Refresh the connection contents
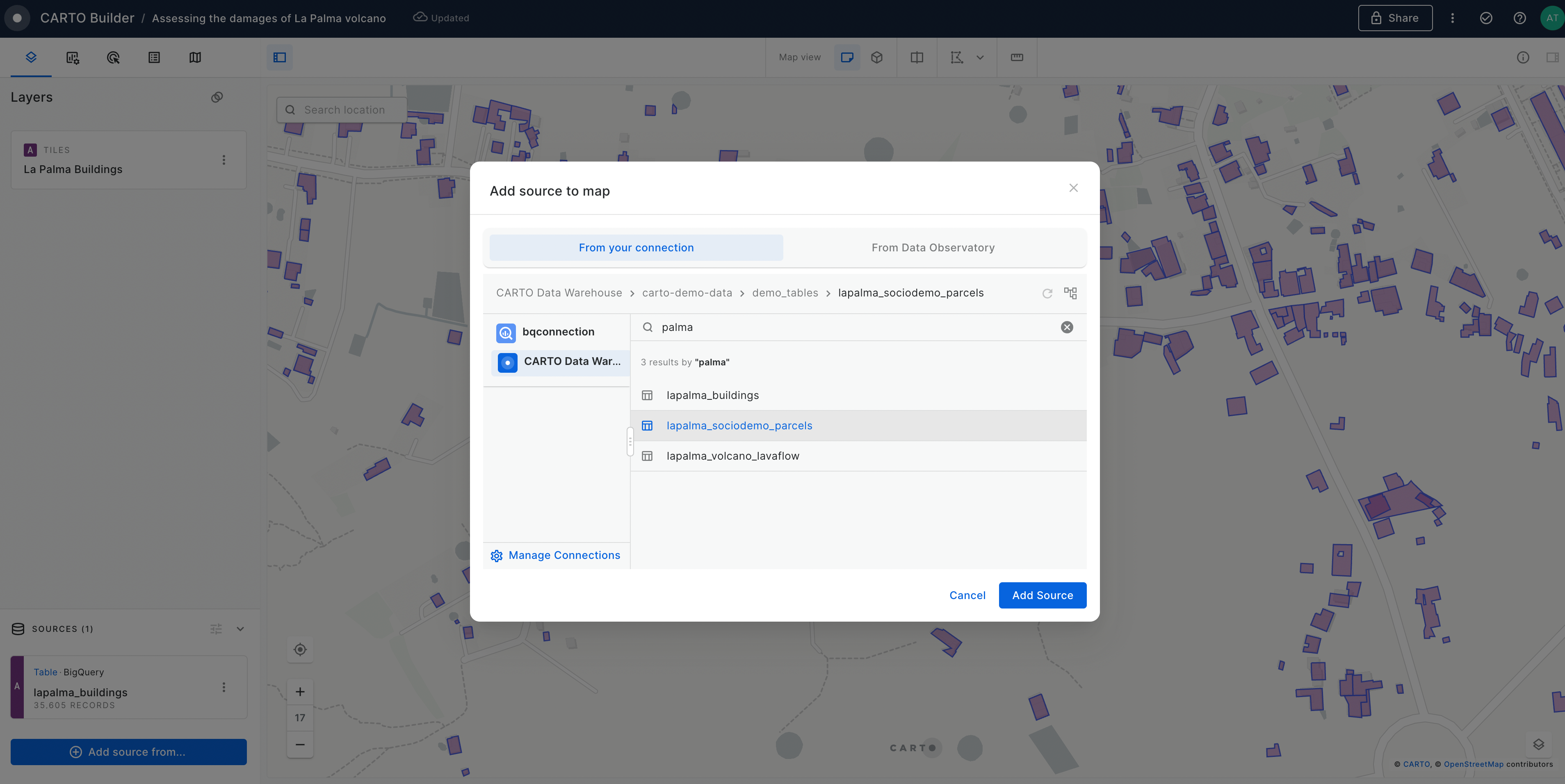The width and height of the screenshot is (1565, 784). pos(1047,293)
